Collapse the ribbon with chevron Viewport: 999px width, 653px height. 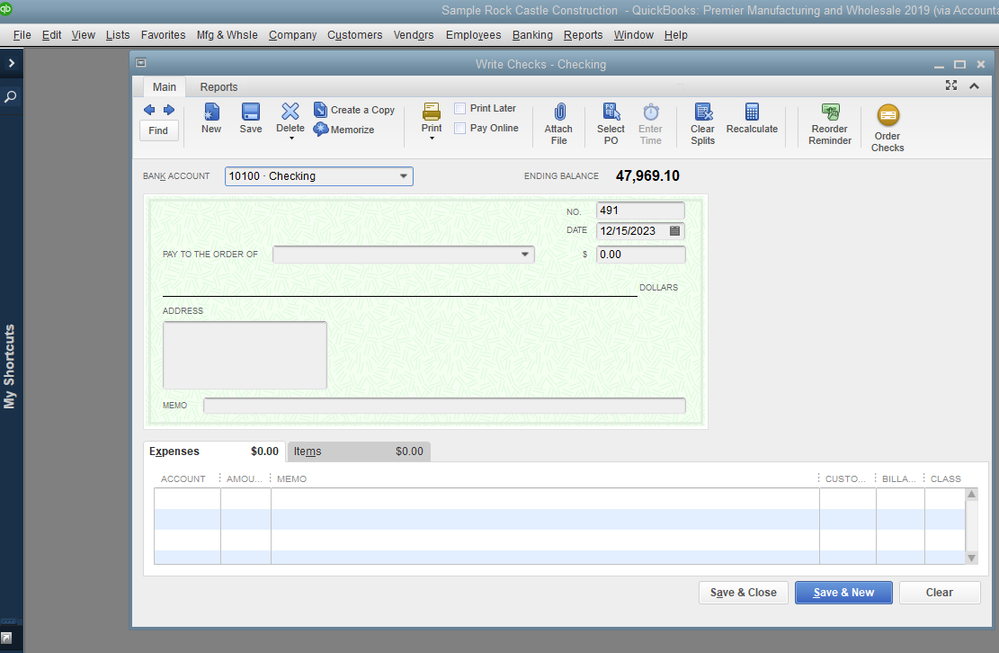(974, 86)
